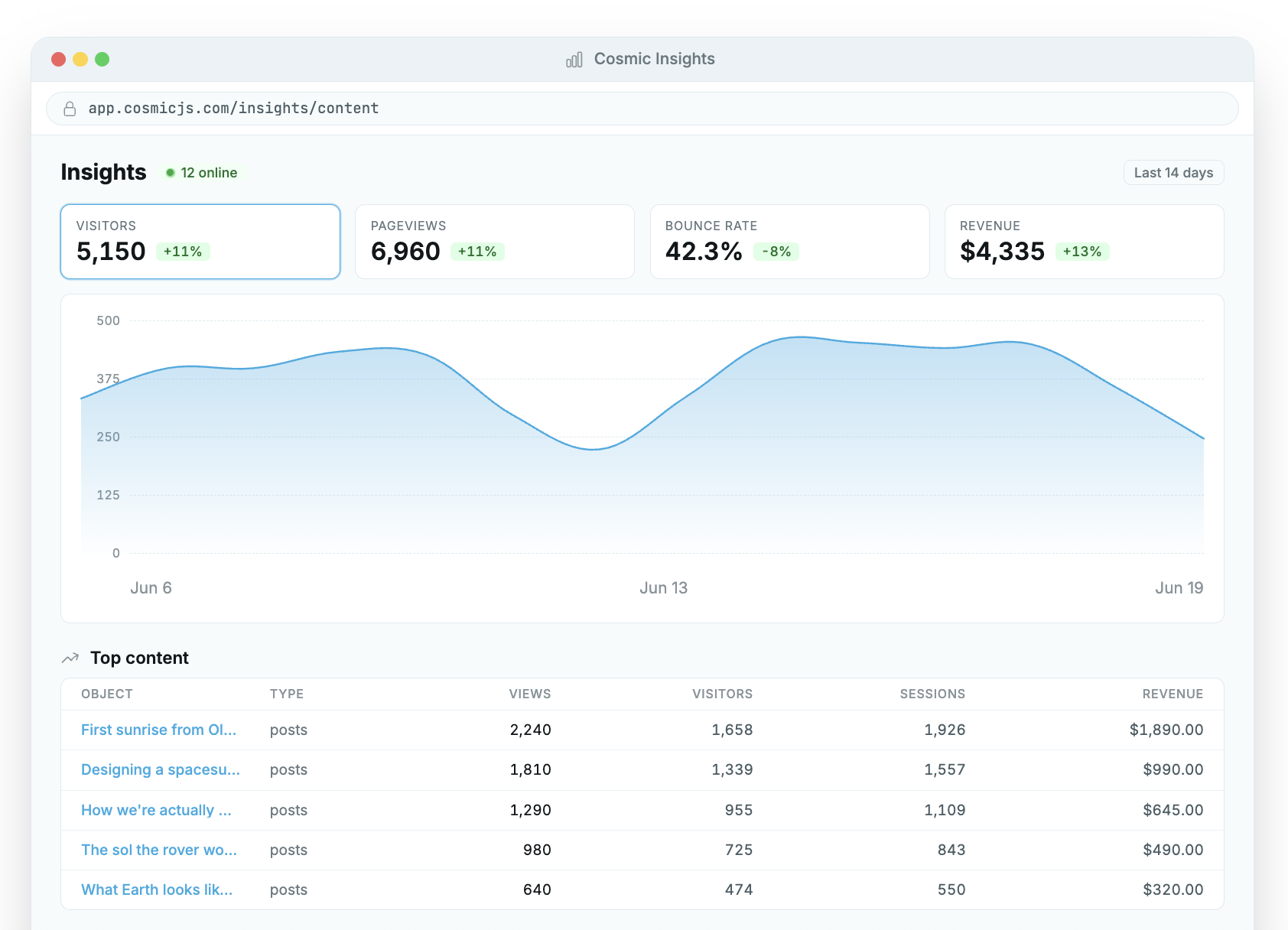Click the Jun 6 axis label
The width and height of the screenshot is (1288, 930).
151,587
